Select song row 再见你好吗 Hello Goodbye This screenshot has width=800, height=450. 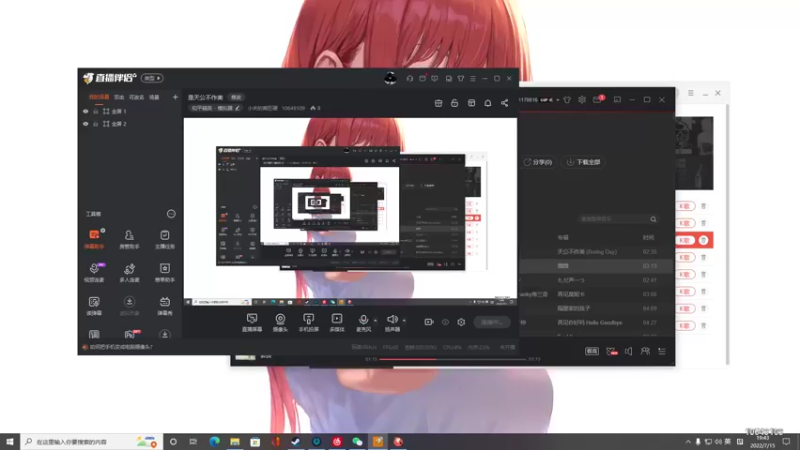coord(597,322)
